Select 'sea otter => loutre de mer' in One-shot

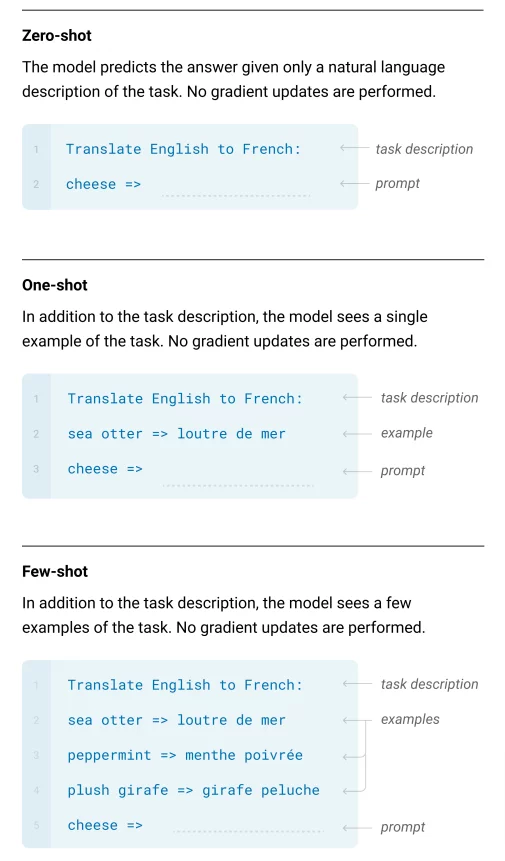coord(177,434)
